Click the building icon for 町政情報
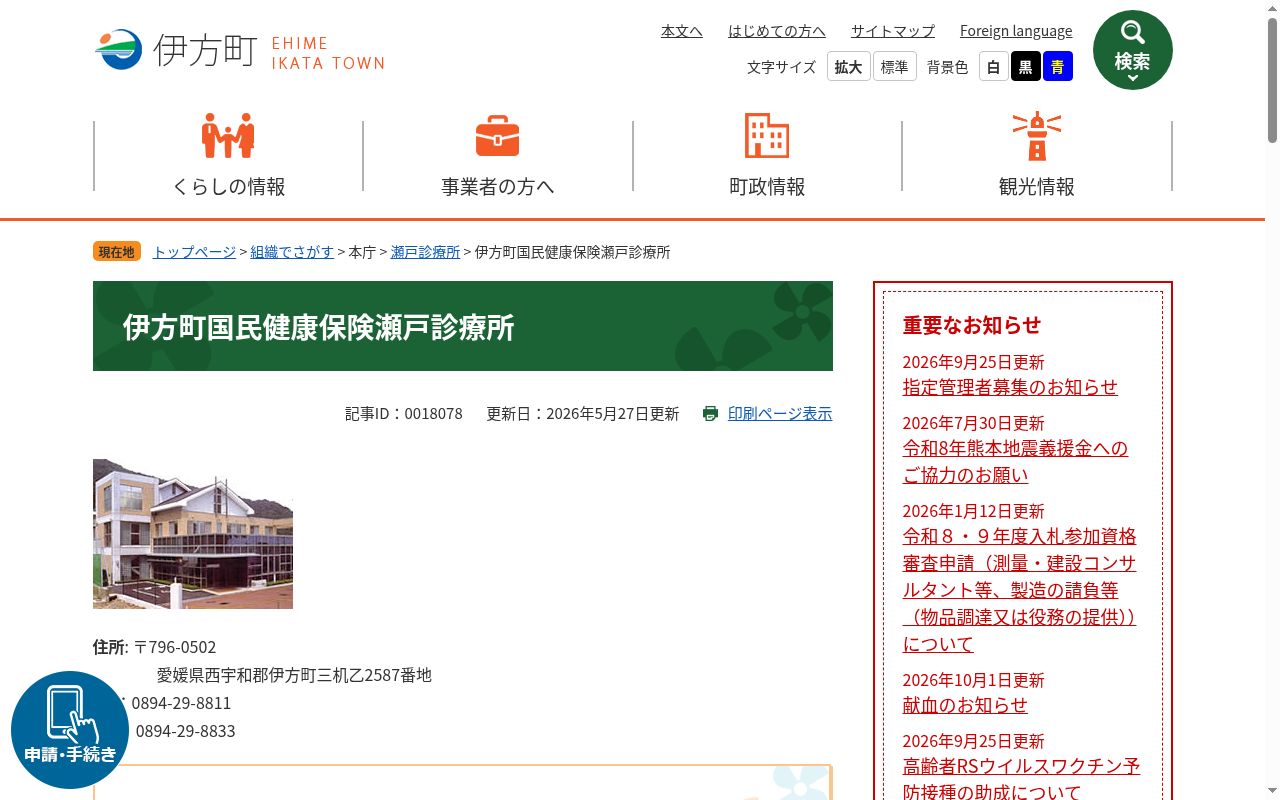This screenshot has width=1280, height=800. click(767, 135)
